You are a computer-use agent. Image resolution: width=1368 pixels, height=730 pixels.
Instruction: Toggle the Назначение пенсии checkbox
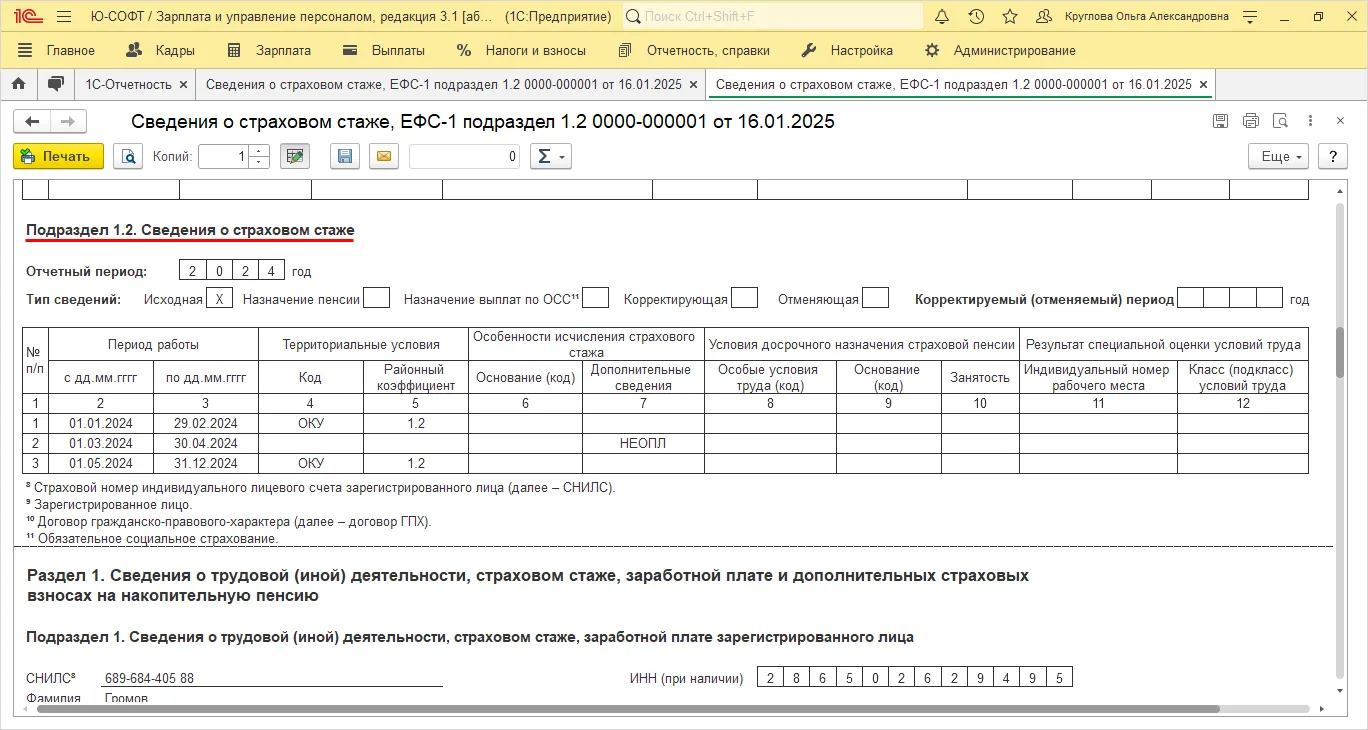click(377, 298)
